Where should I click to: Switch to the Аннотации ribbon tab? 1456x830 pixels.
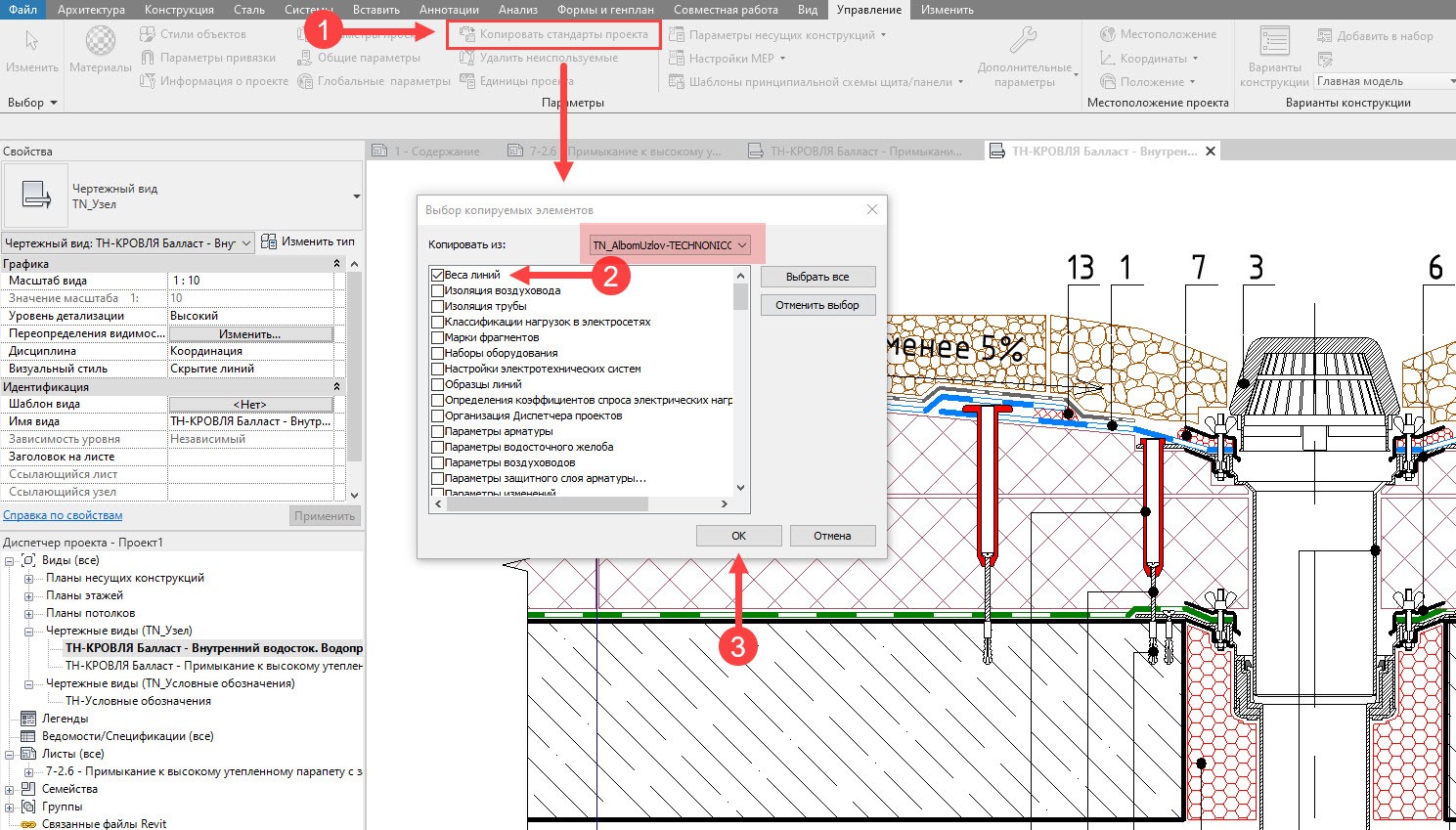click(x=448, y=9)
